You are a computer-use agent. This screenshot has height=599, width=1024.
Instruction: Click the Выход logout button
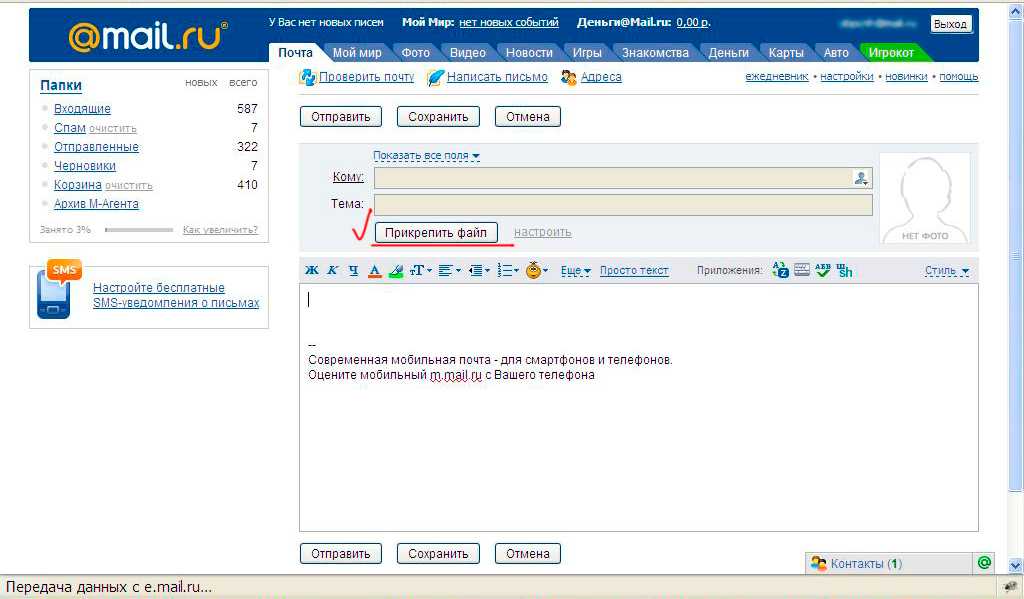pyautogui.click(x=950, y=24)
